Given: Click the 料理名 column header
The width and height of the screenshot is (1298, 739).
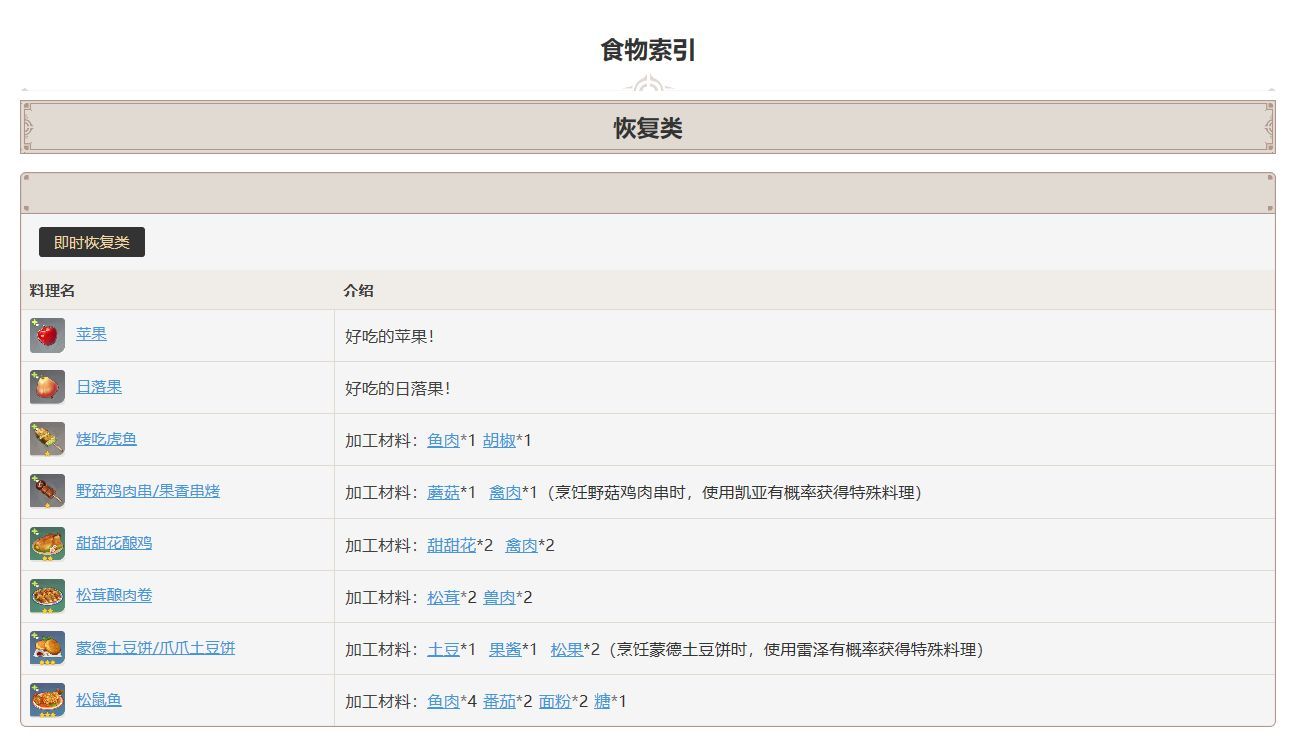Looking at the screenshot, I should pyautogui.click(x=49, y=290).
